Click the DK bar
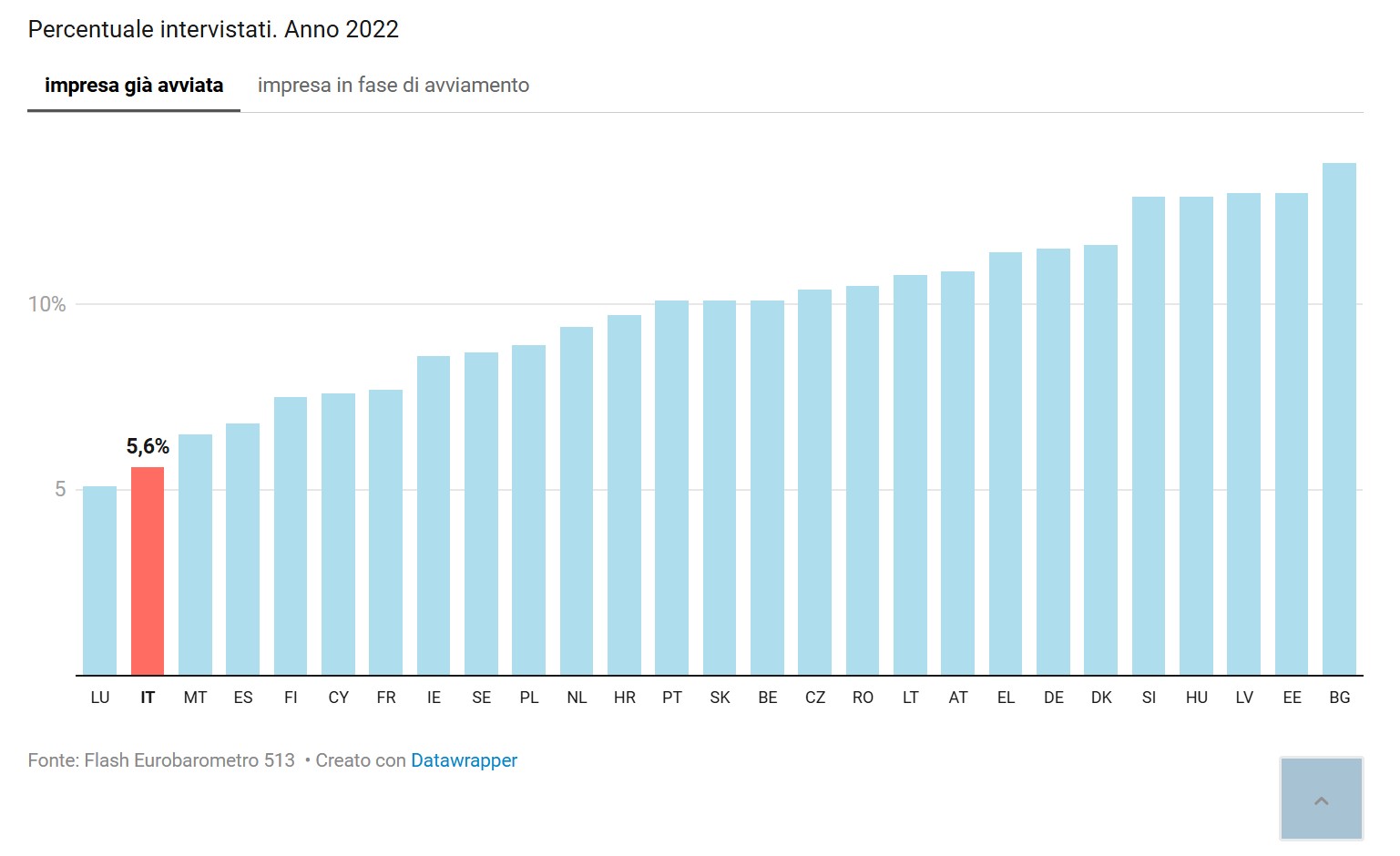The image size is (1400, 856). click(1100, 460)
